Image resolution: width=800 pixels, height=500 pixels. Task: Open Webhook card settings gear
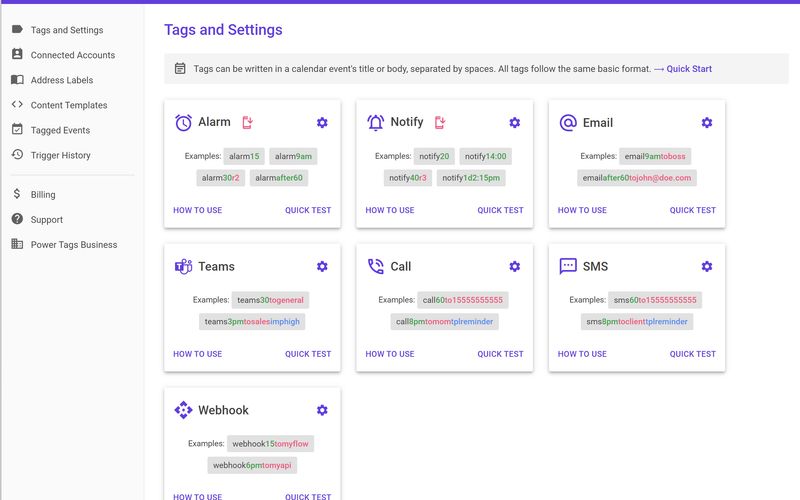(x=322, y=410)
